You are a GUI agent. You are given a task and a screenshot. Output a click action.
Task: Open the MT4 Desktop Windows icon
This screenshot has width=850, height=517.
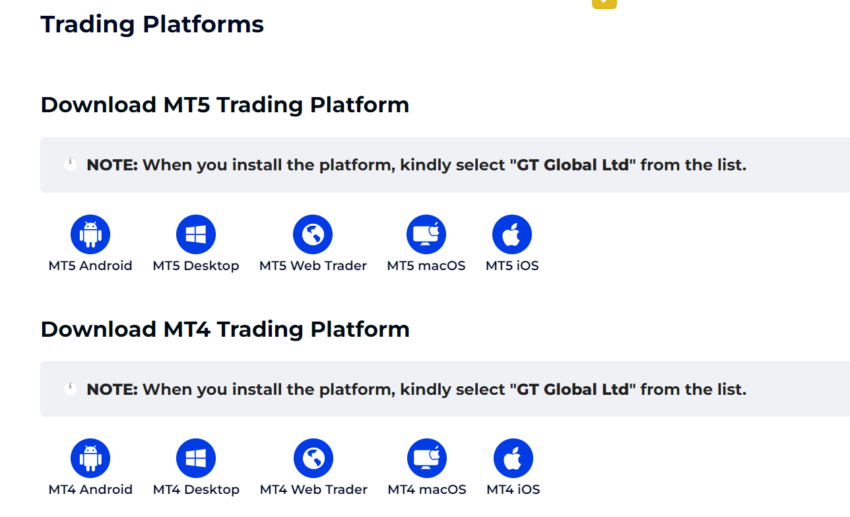(x=196, y=458)
